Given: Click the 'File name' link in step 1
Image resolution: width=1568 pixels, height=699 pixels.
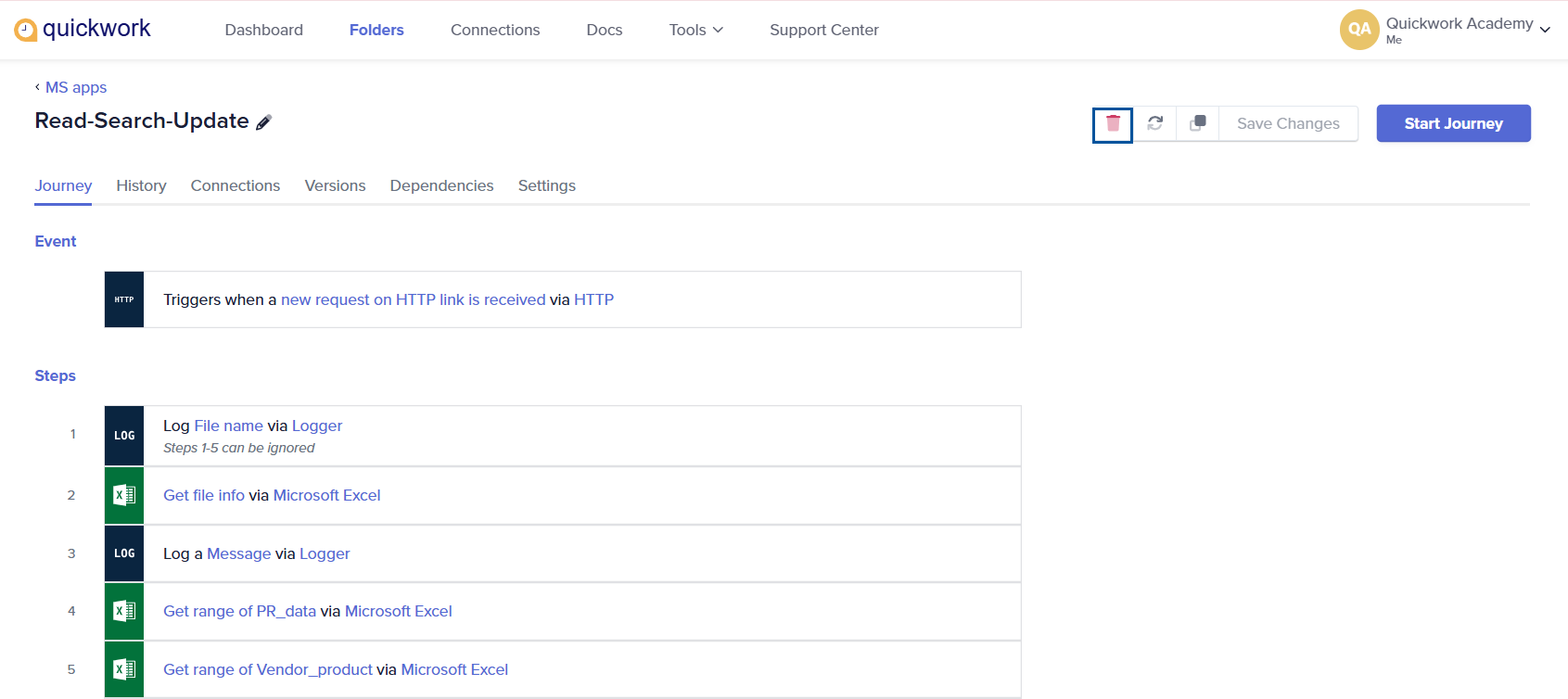Looking at the screenshot, I should pos(228,426).
